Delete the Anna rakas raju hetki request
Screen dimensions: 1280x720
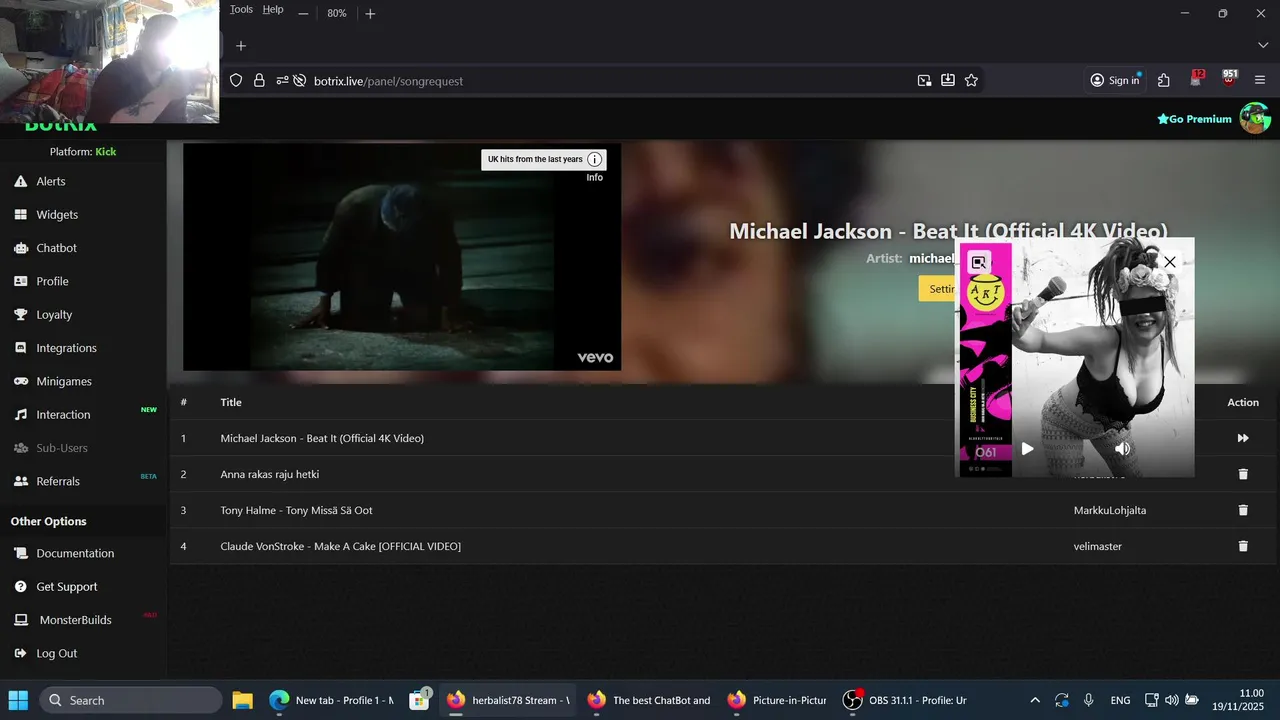[1243, 474]
